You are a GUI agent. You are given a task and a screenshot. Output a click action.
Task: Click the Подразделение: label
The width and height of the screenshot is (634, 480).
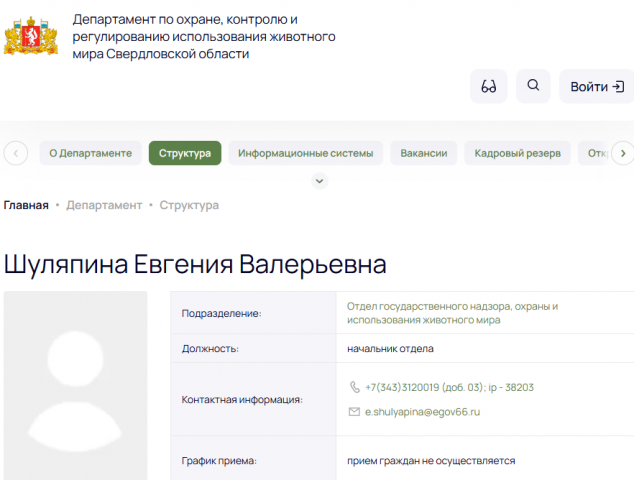[222, 313]
